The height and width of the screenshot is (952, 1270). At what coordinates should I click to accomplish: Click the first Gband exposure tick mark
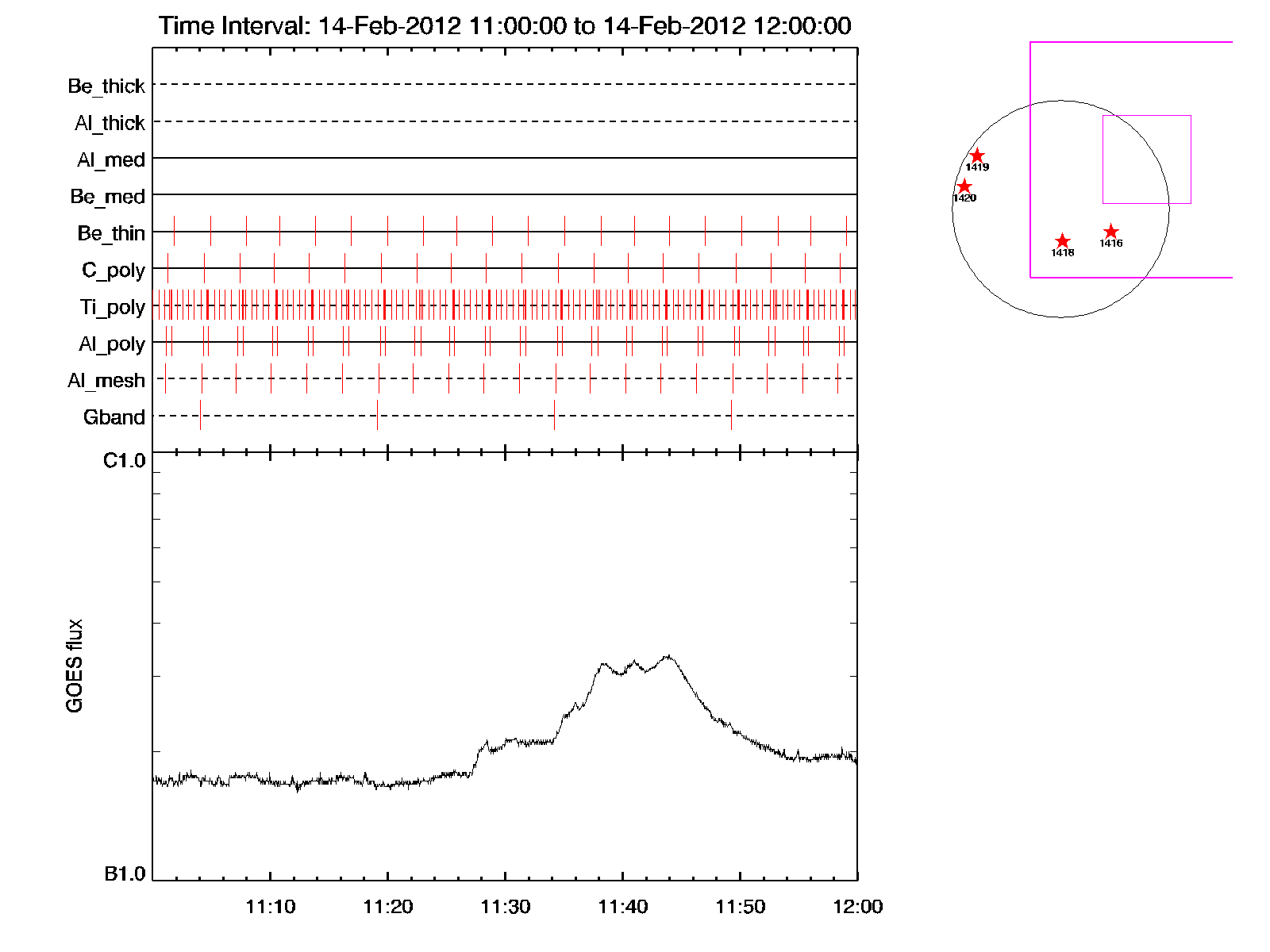(x=200, y=415)
